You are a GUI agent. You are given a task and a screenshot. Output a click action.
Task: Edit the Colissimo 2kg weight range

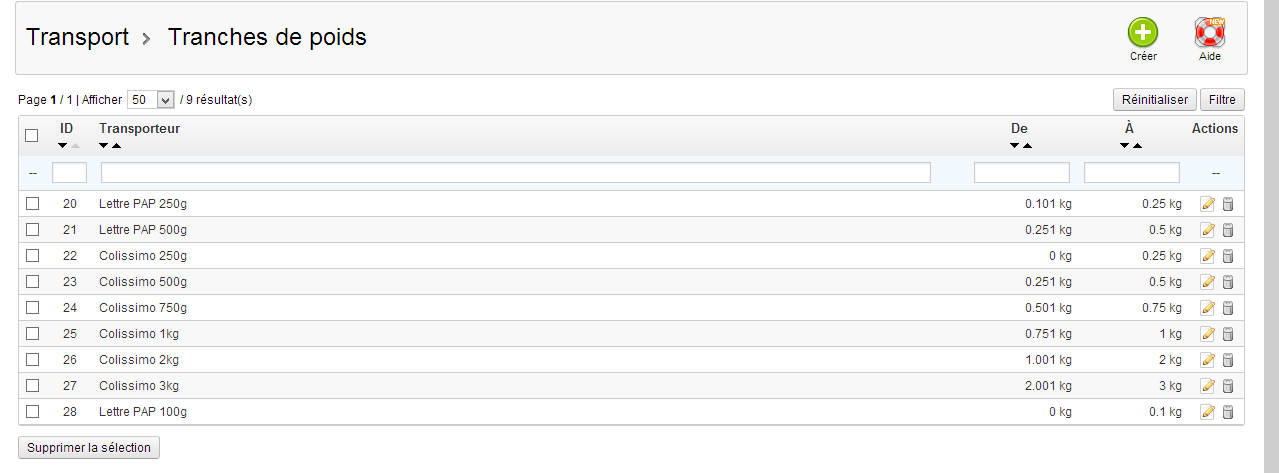[1208, 360]
